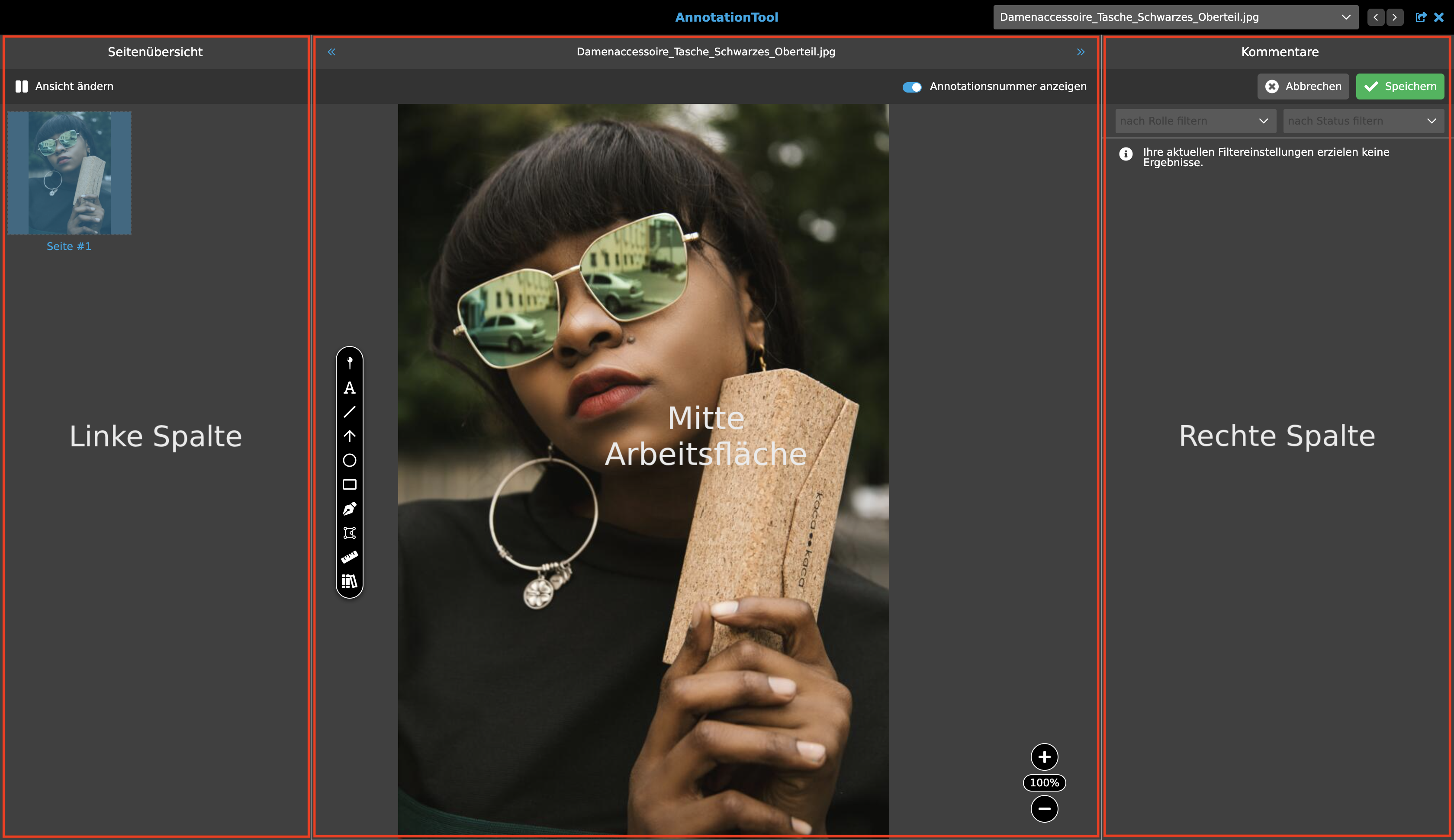Pick the straight line drawing tool
This screenshot has height=840, width=1454.
349,412
